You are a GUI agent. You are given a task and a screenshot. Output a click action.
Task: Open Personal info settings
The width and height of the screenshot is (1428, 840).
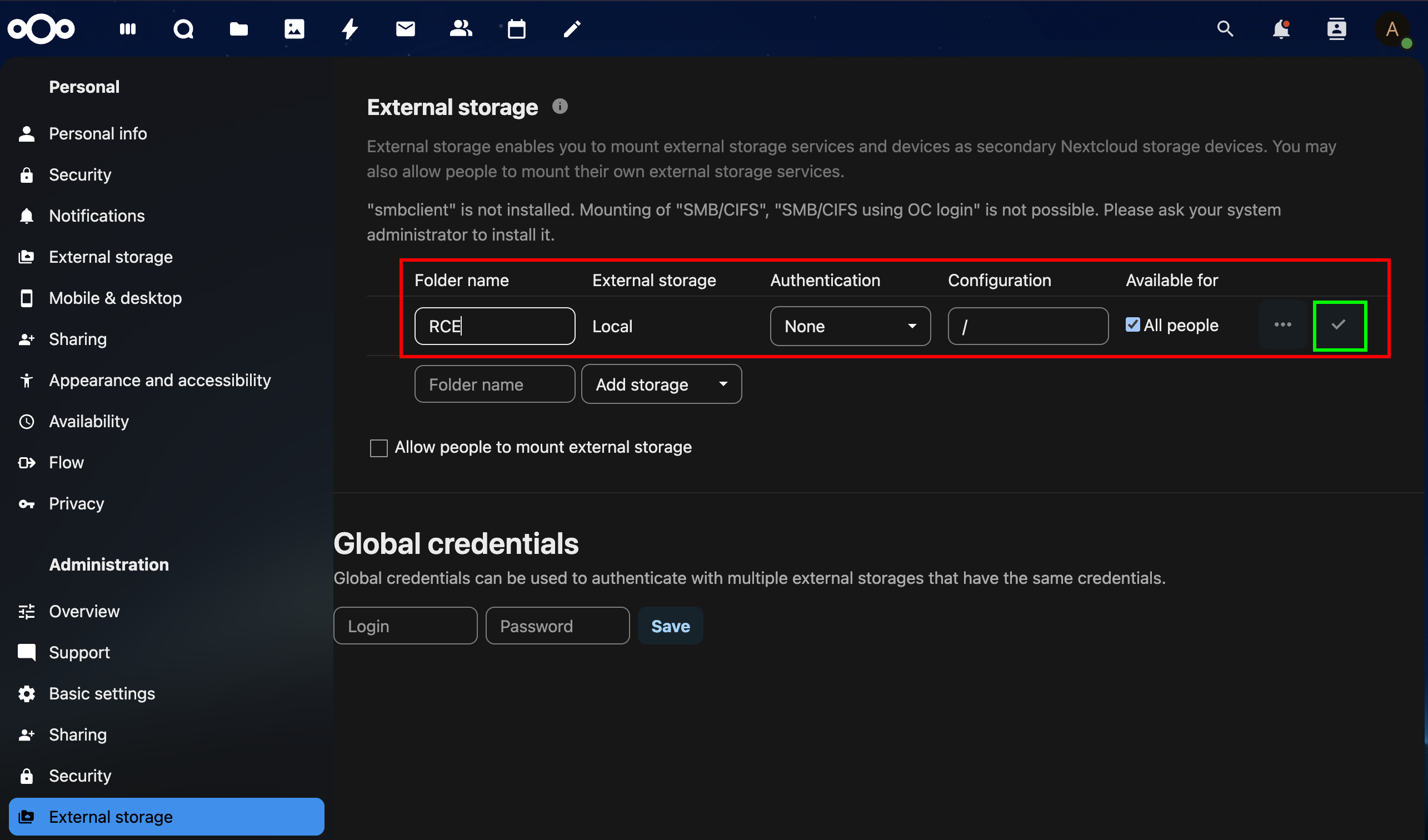(167, 134)
